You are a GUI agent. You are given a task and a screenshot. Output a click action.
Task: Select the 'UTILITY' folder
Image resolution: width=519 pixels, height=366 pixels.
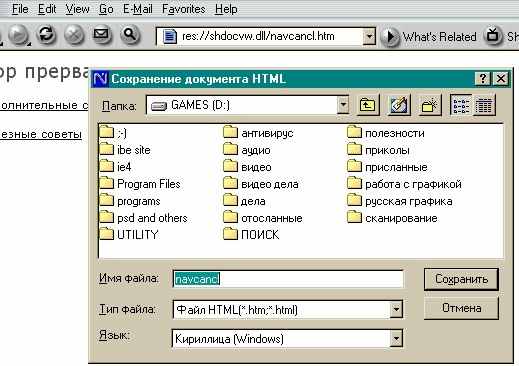129,235
